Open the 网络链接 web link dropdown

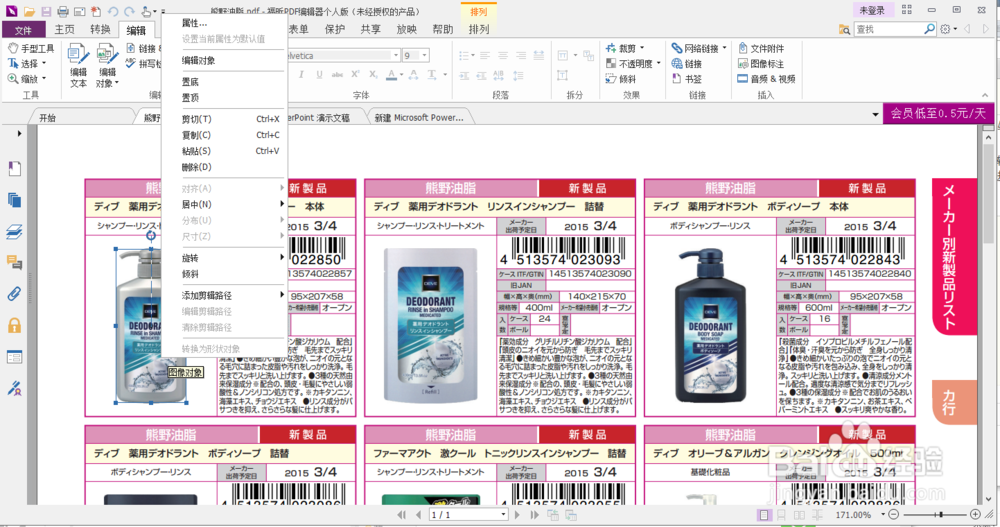tap(724, 48)
